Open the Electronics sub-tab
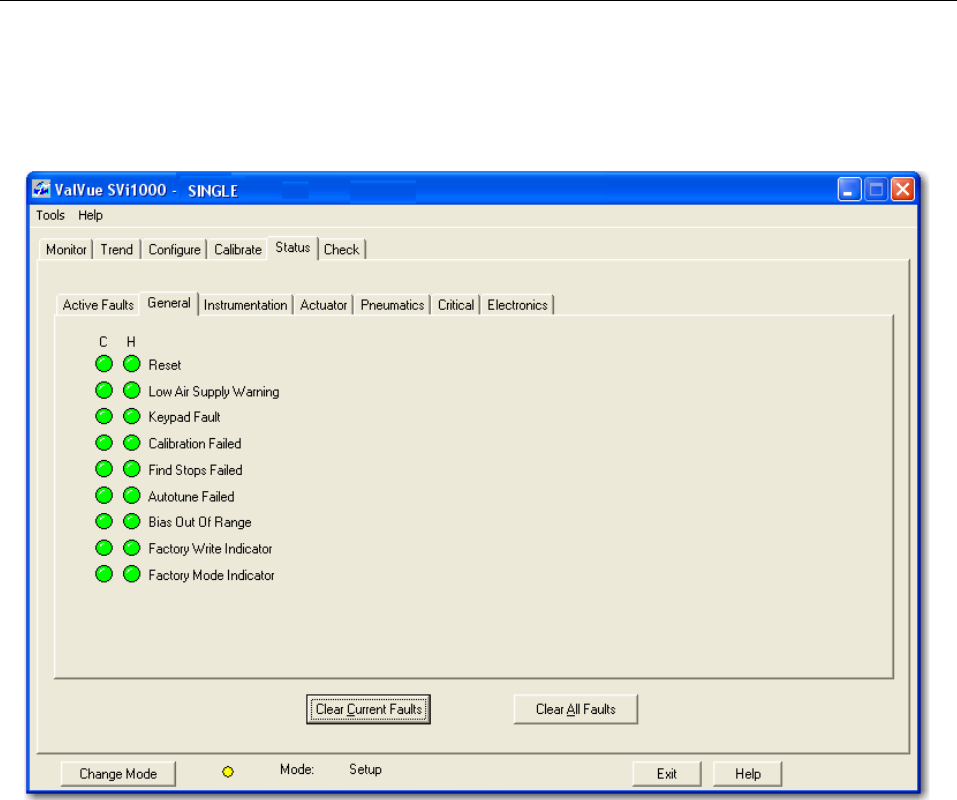957x800 pixels. pyautogui.click(x=518, y=305)
